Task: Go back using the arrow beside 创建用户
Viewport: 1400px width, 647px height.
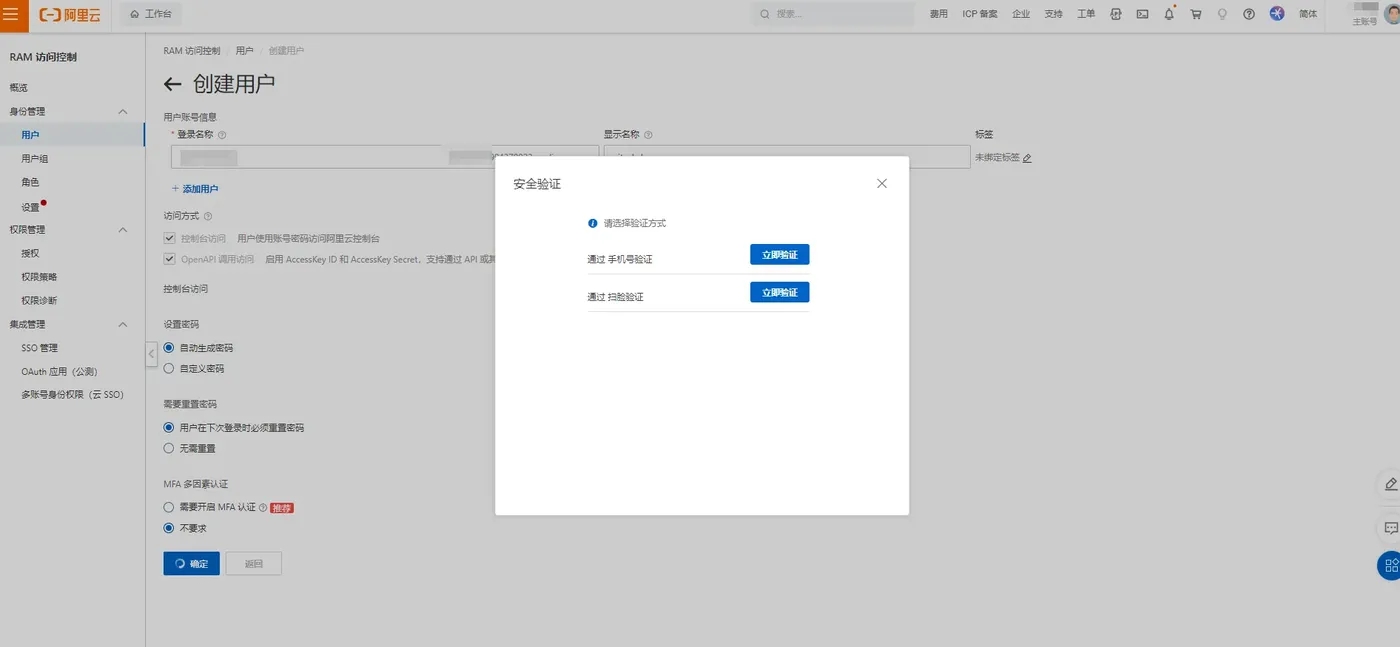Action: [173, 84]
